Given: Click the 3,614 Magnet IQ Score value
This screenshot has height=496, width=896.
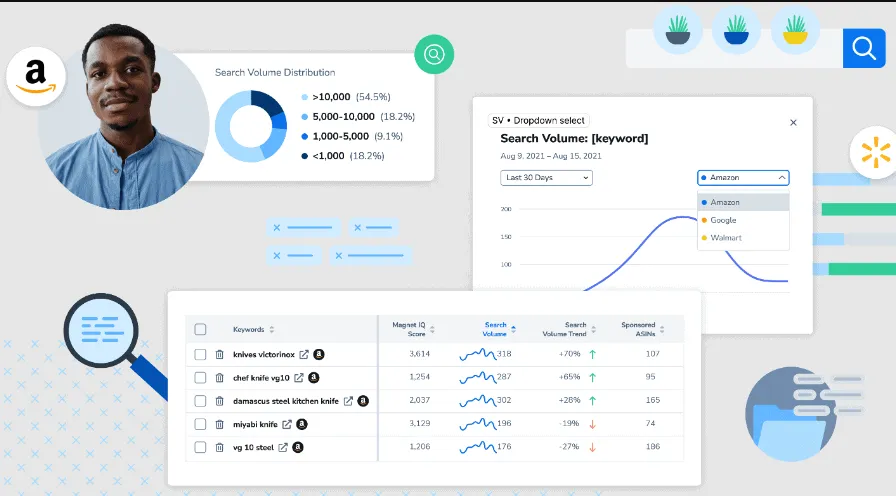Looking at the screenshot, I should [x=419, y=354].
